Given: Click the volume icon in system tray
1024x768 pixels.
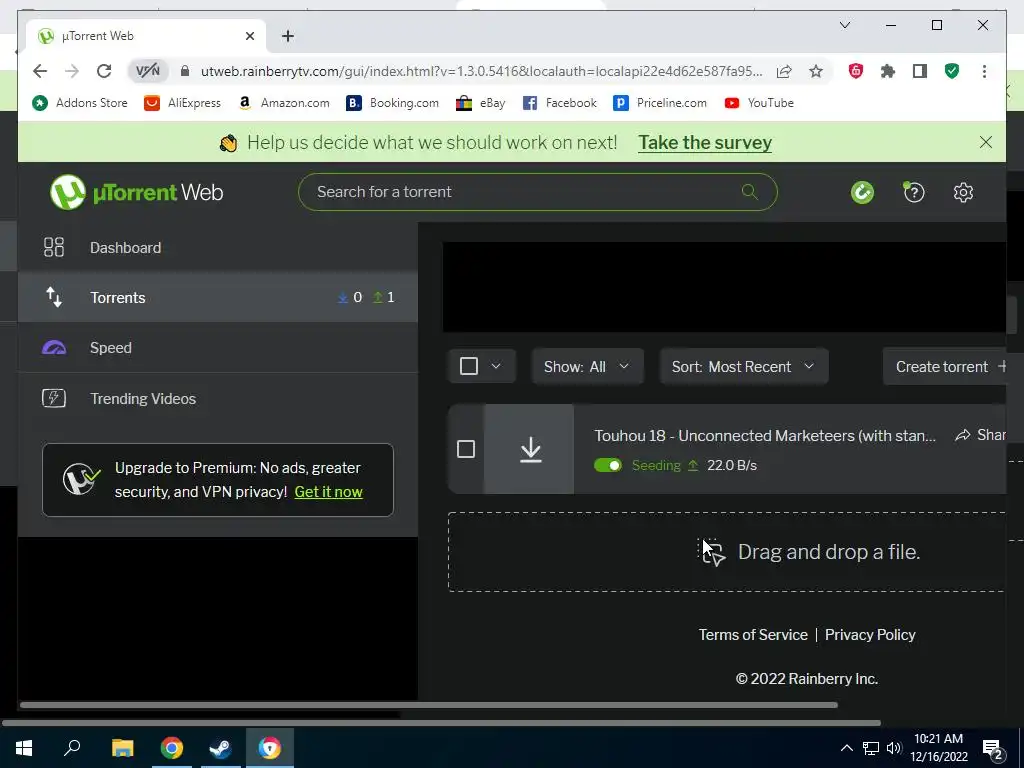Looking at the screenshot, I should 894,748.
